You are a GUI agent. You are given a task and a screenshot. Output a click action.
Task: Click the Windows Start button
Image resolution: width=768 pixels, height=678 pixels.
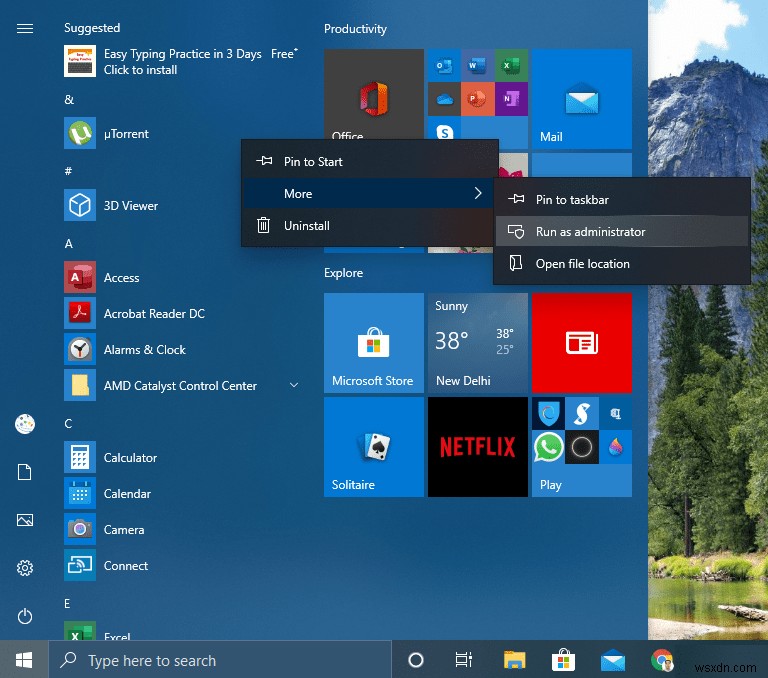[24, 660]
